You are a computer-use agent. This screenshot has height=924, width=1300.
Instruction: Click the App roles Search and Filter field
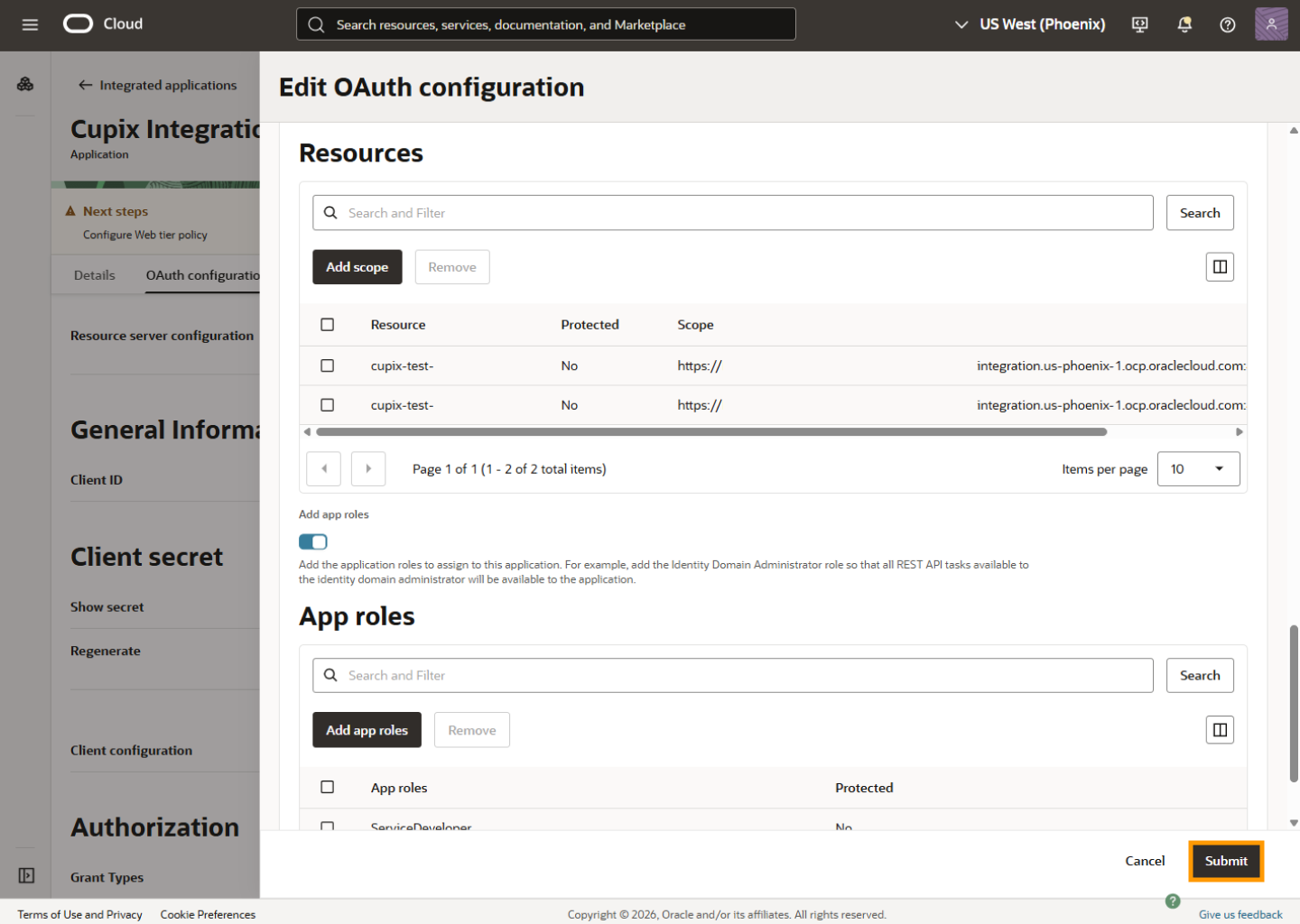(x=733, y=676)
